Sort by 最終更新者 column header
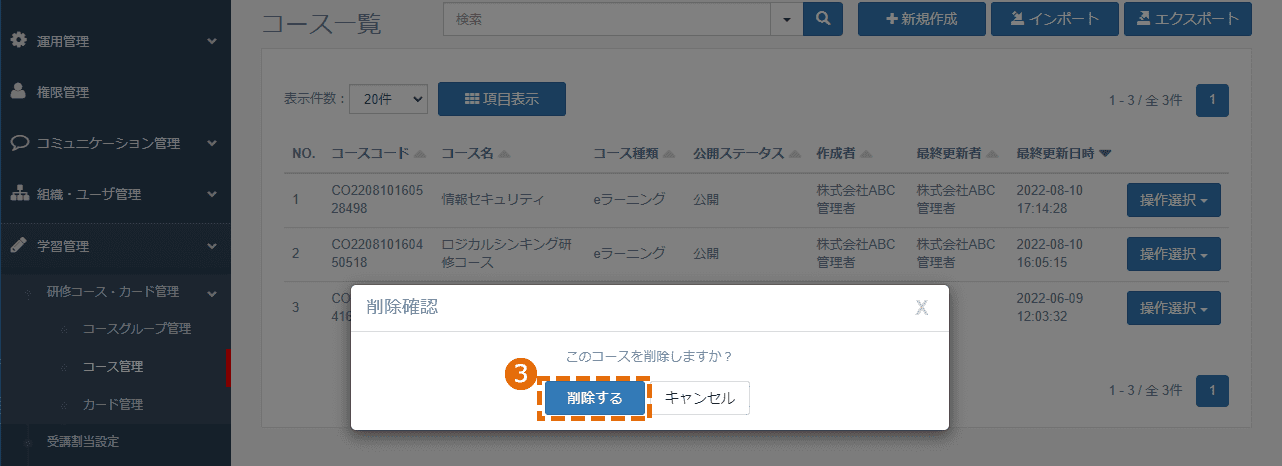The height and width of the screenshot is (466, 1282). click(958, 153)
